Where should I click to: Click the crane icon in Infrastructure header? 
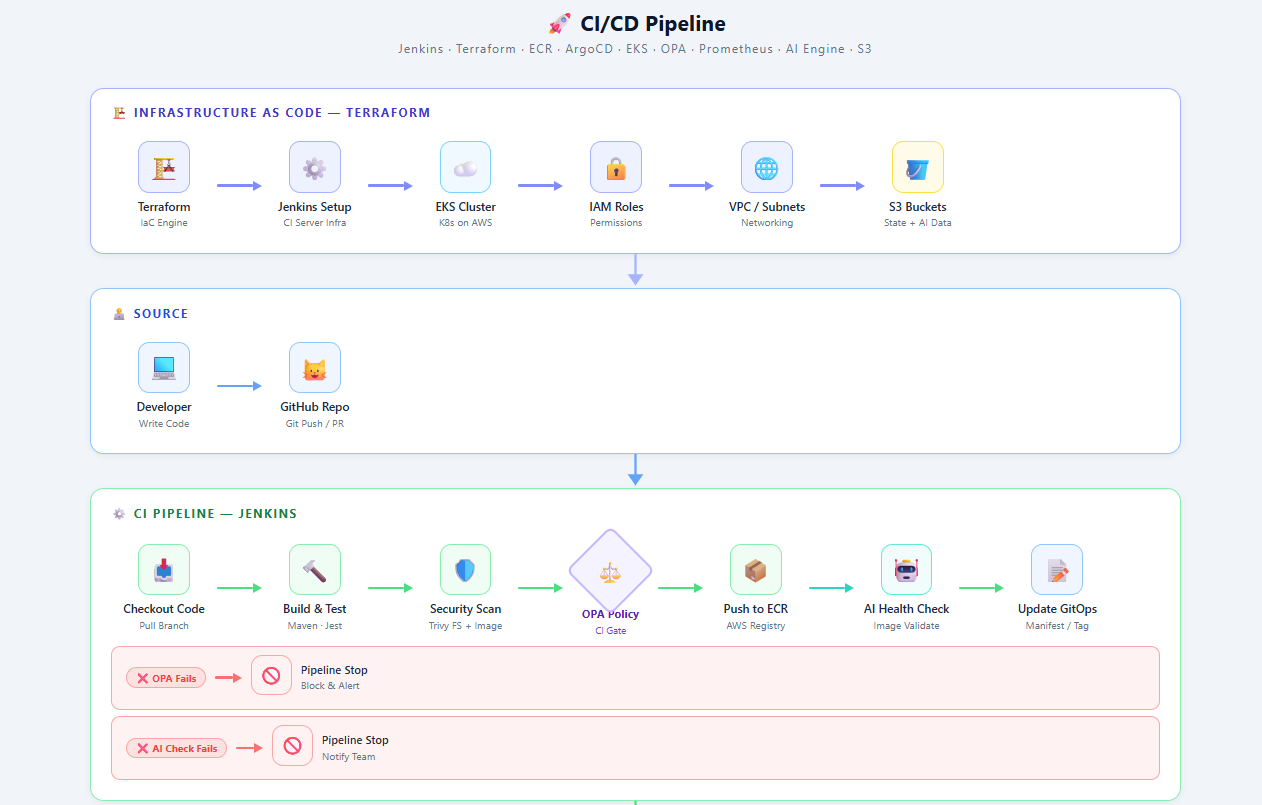119,113
